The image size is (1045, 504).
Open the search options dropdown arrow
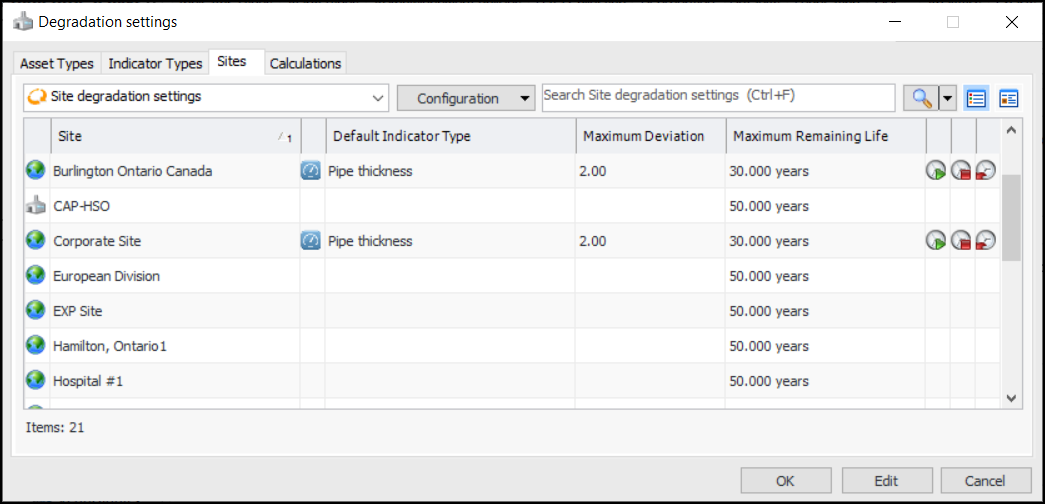[947, 98]
